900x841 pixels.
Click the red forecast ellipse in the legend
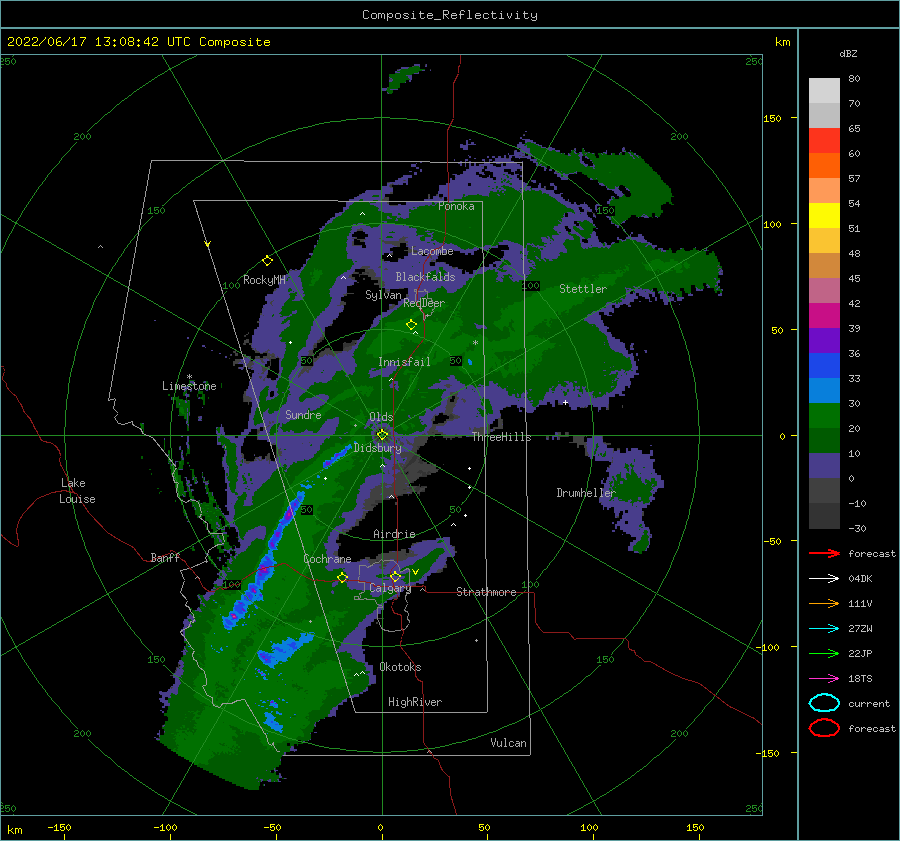point(824,728)
